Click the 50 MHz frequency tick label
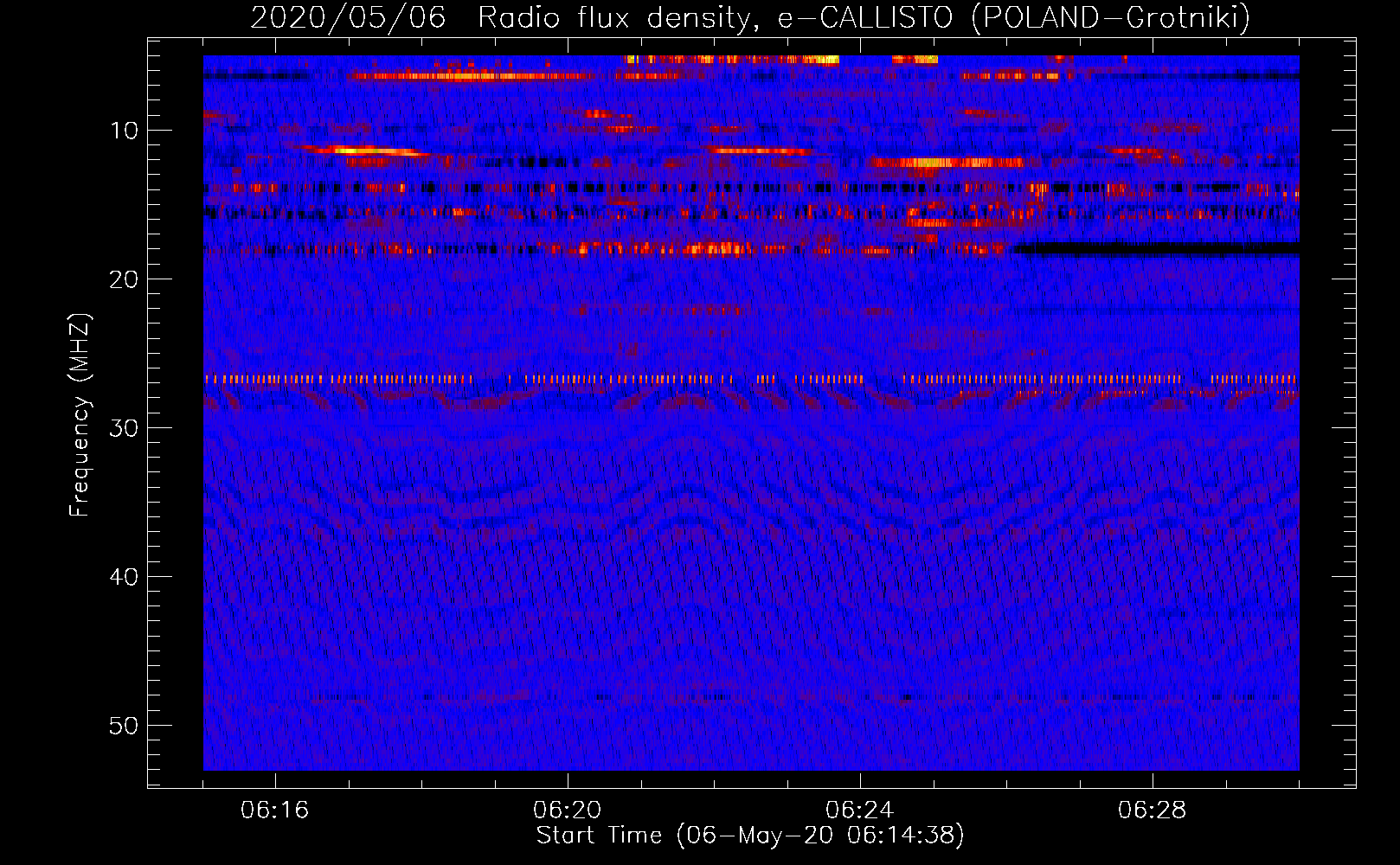The image size is (1400, 865). click(125, 726)
